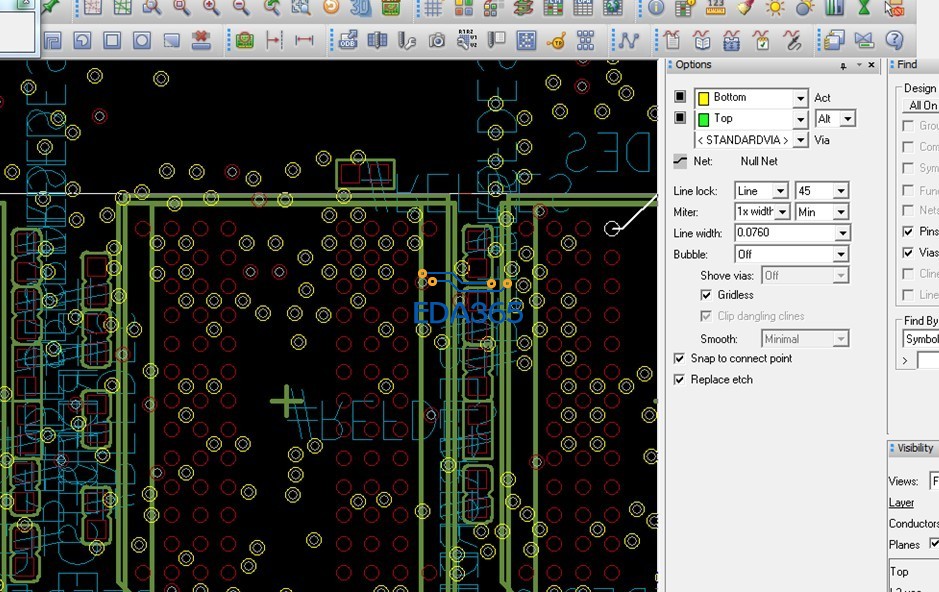Click the green Top layer color swatch
Viewport: 939px width, 592px height.
703,119
